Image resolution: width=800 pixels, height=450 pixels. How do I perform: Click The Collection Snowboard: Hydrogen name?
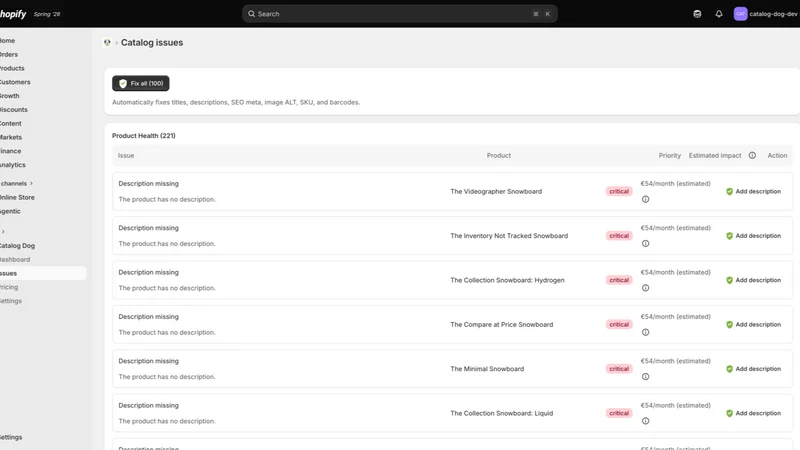click(x=507, y=280)
